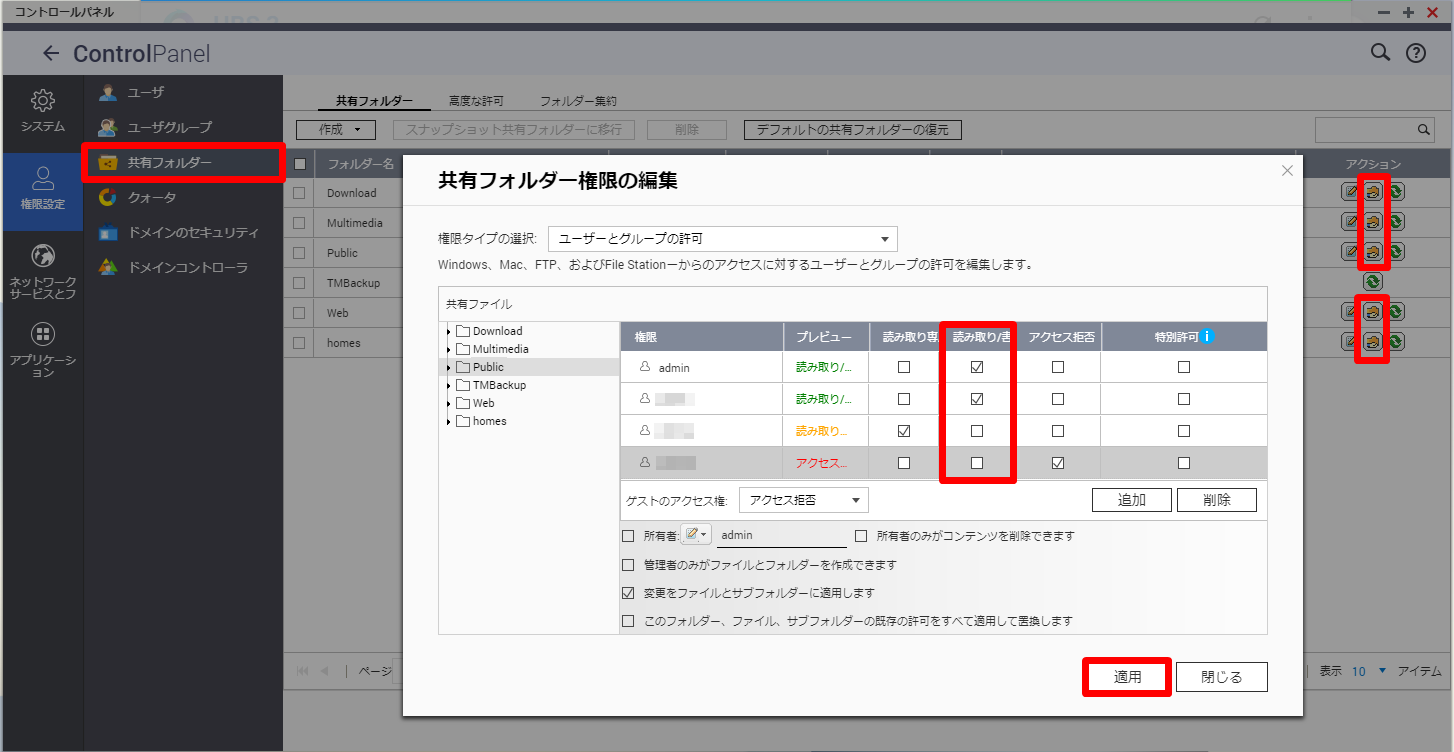Viewport: 1454px width, 752px height.
Task: Enable the replace-all existing permissions checkbox
Action: click(628, 621)
